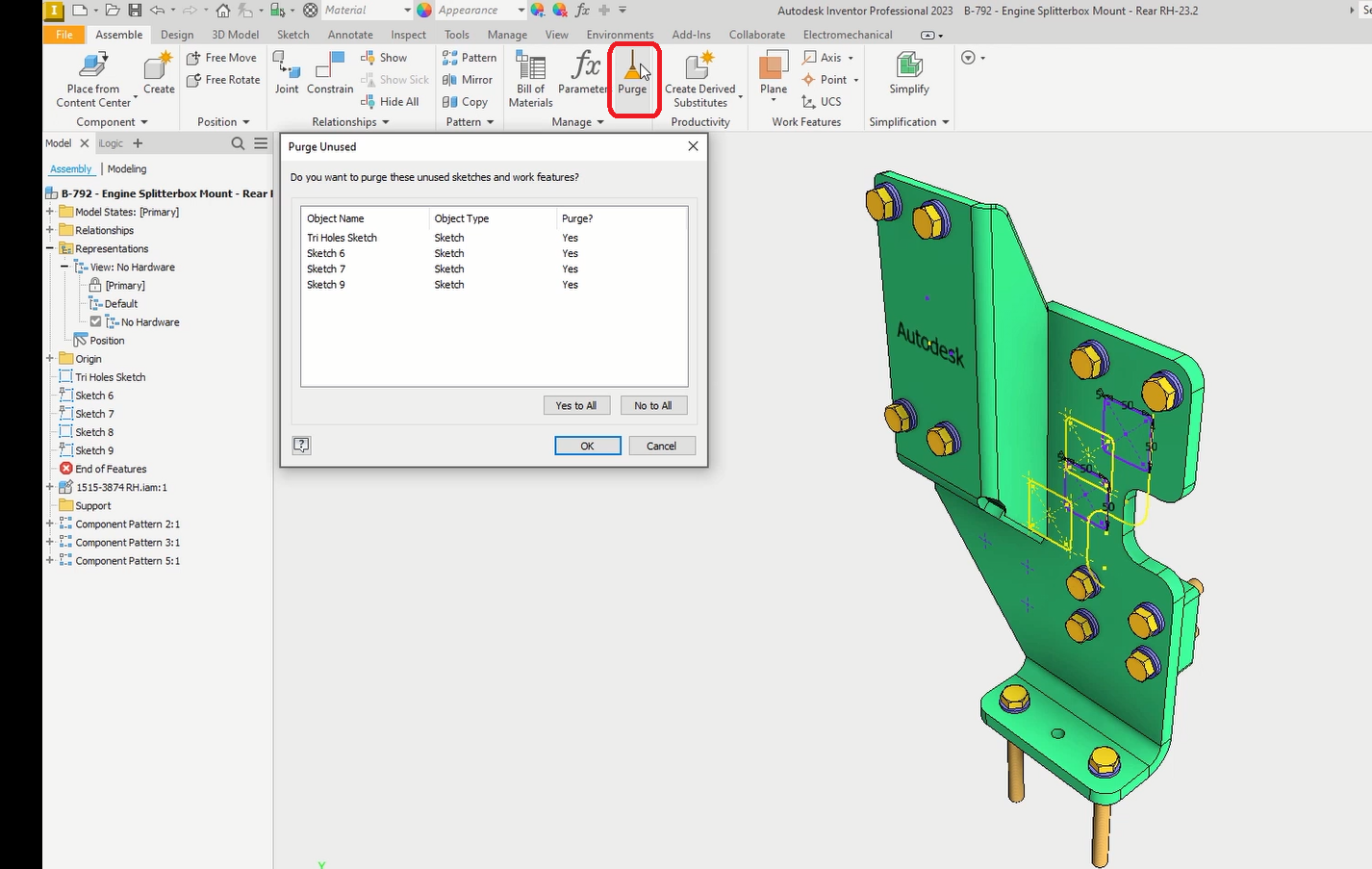
Task: Click Create Derived Substitutes tool
Action: click(x=700, y=80)
